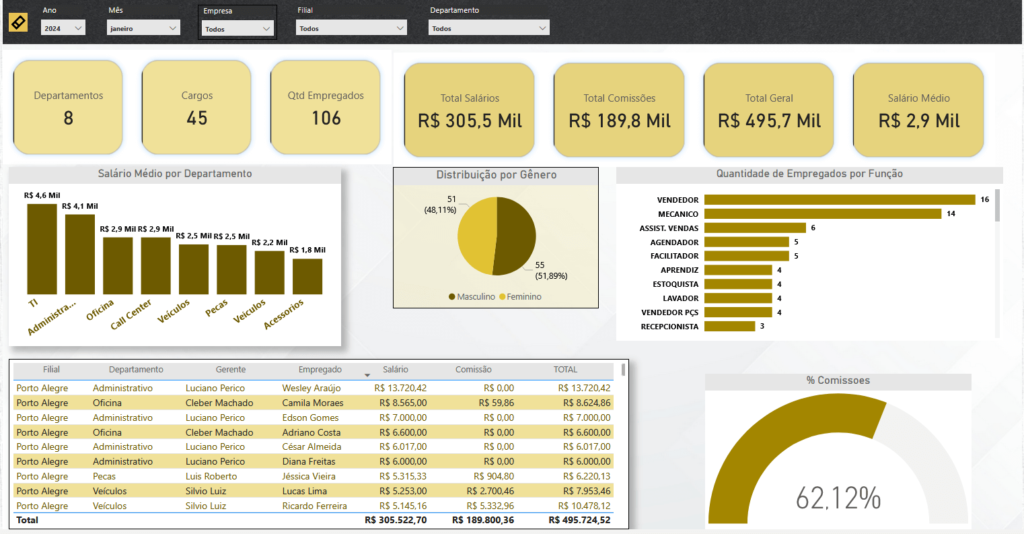Screen dimensions: 1024x534
Task: Select the Diana Freitas cell
Action: (x=309, y=462)
